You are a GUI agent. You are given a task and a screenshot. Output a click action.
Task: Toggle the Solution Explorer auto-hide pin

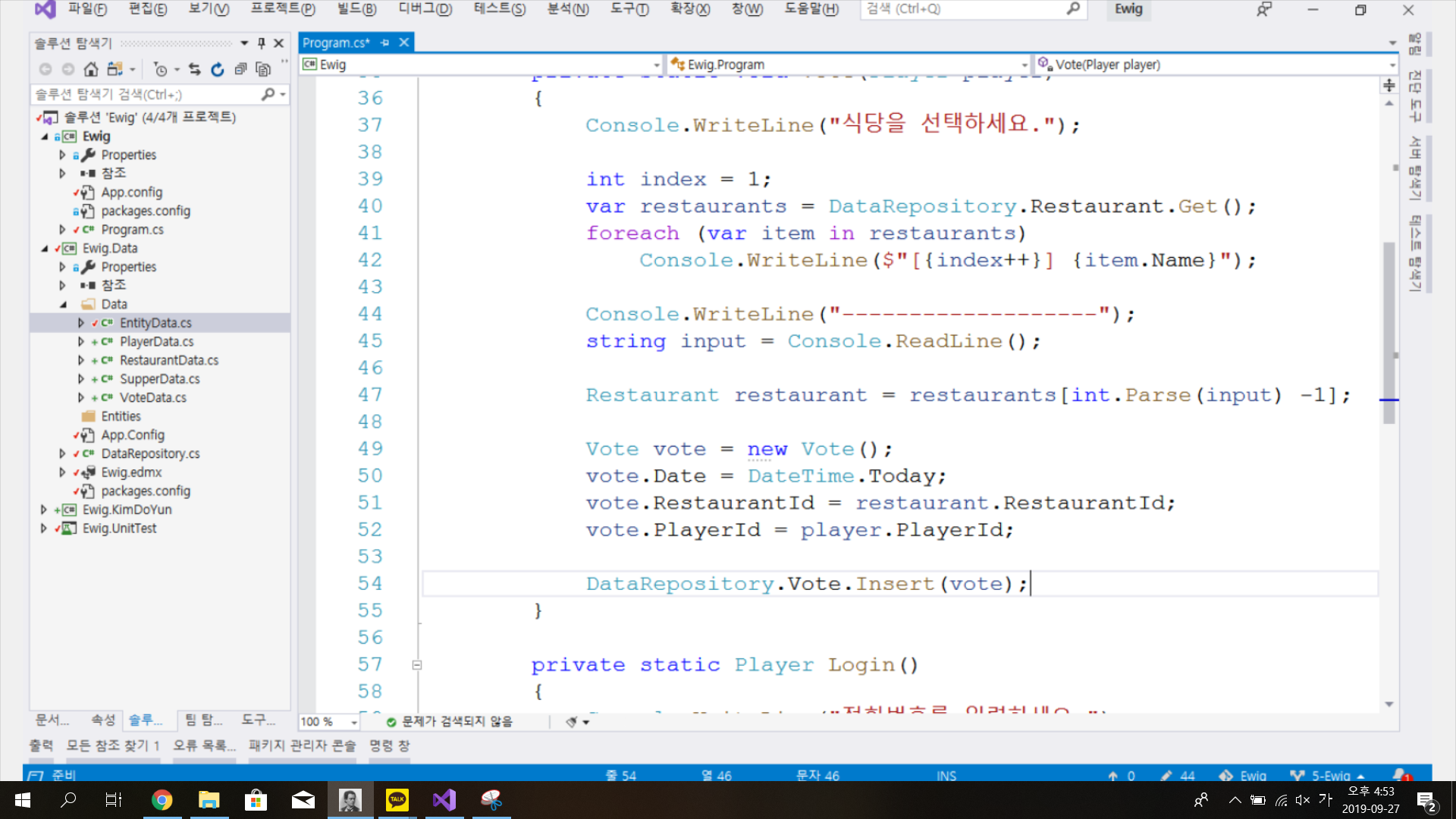(x=261, y=43)
